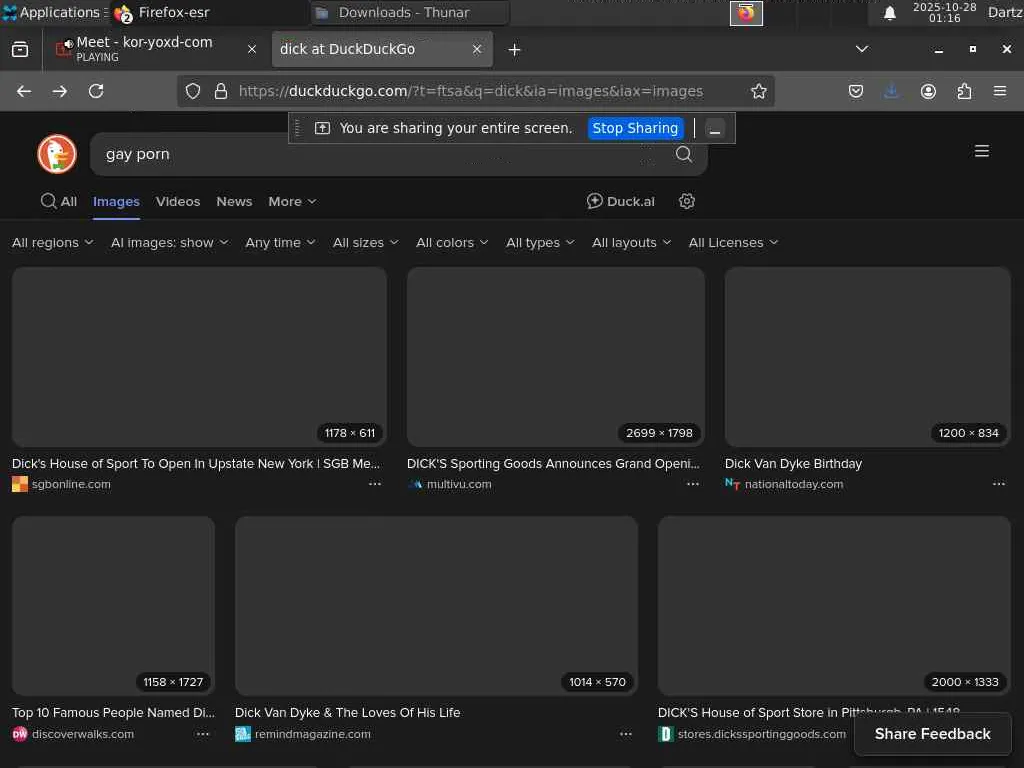Open the 1178 × 611 image thumbnail
Viewport: 1024px width, 768px height.
pyautogui.click(x=199, y=357)
